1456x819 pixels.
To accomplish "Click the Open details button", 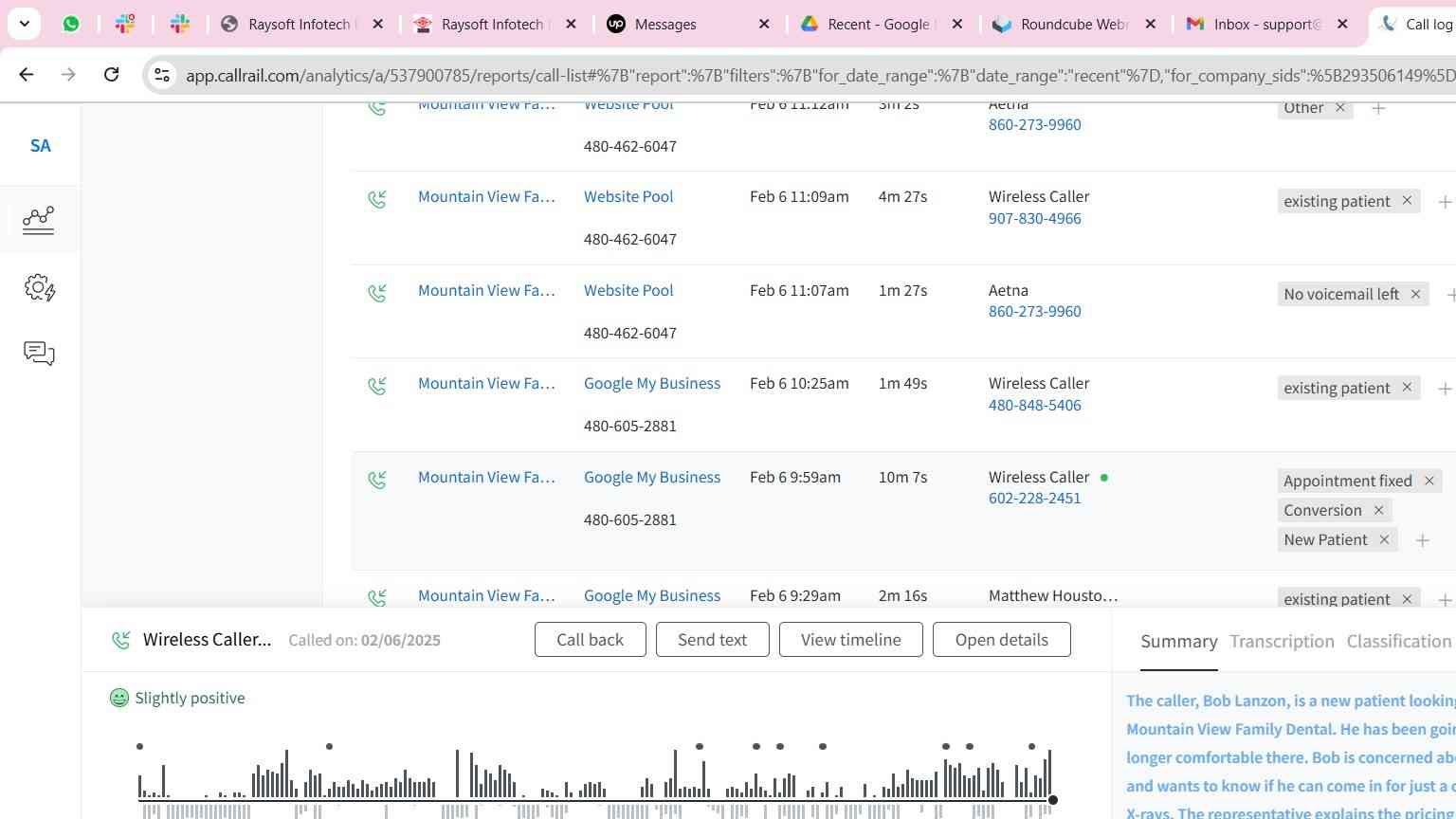I will tap(1001, 640).
